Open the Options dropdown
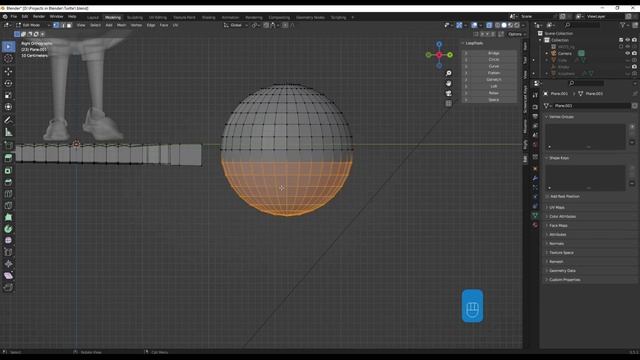Image resolution: width=640 pixels, height=360 pixels. tap(516, 34)
